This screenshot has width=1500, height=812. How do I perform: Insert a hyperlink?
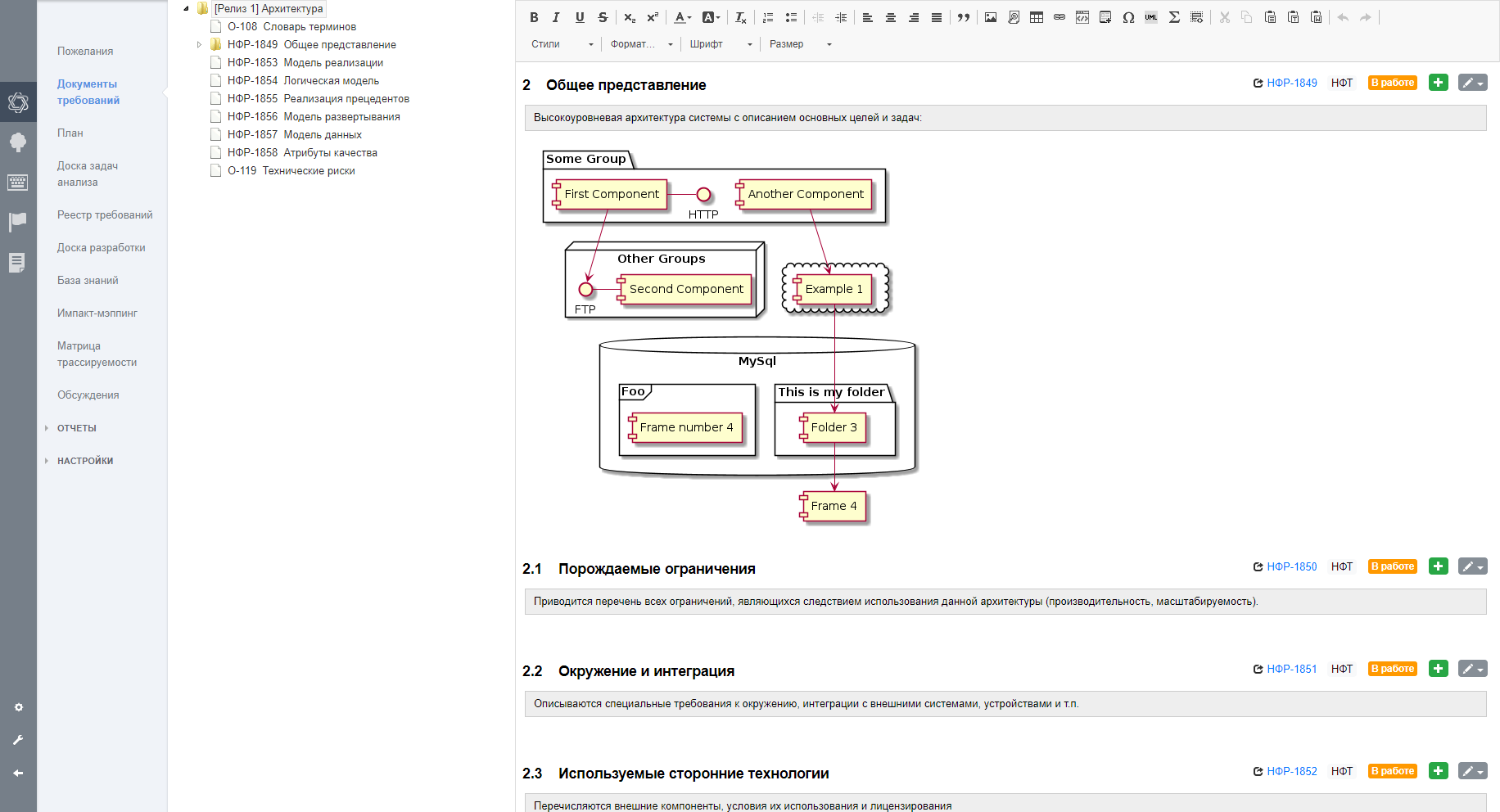[1059, 17]
